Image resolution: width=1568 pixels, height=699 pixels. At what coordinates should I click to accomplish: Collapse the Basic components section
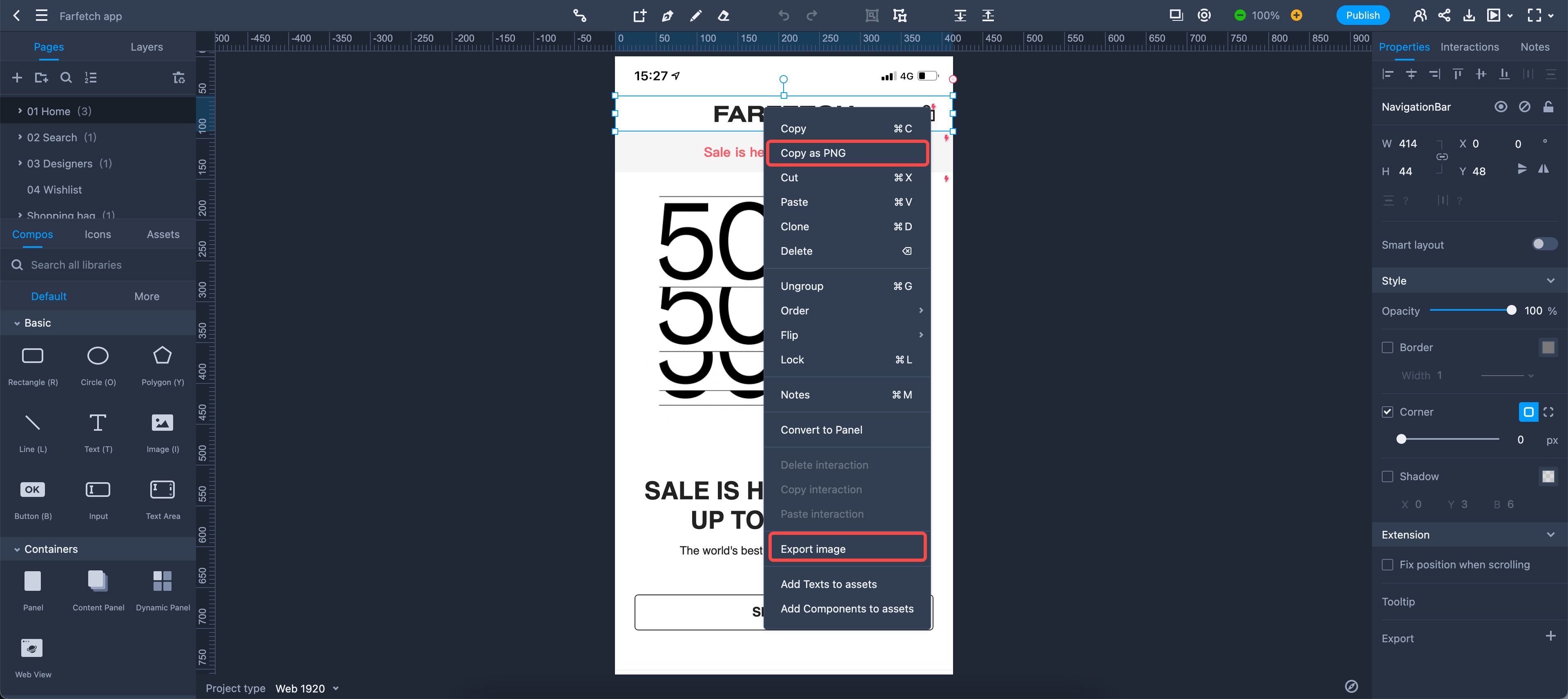pyautogui.click(x=17, y=323)
